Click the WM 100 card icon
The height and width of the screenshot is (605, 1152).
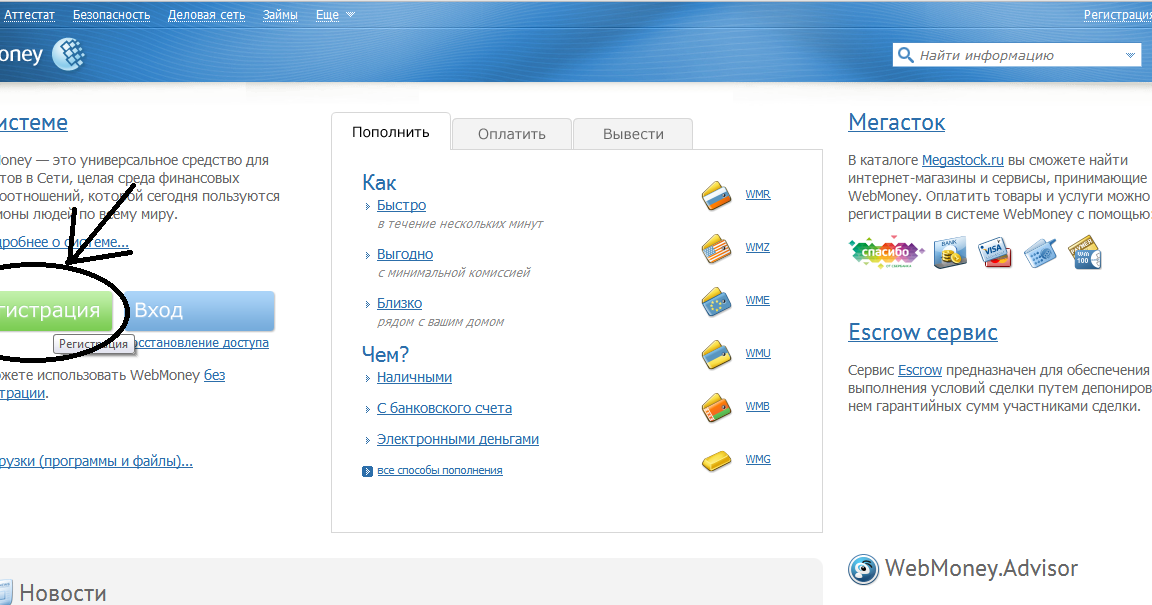point(1085,252)
